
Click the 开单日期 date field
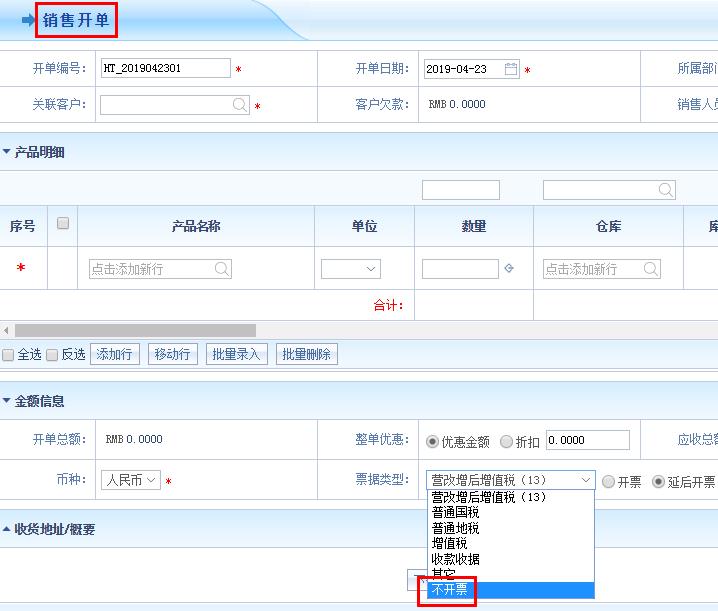click(x=472, y=69)
